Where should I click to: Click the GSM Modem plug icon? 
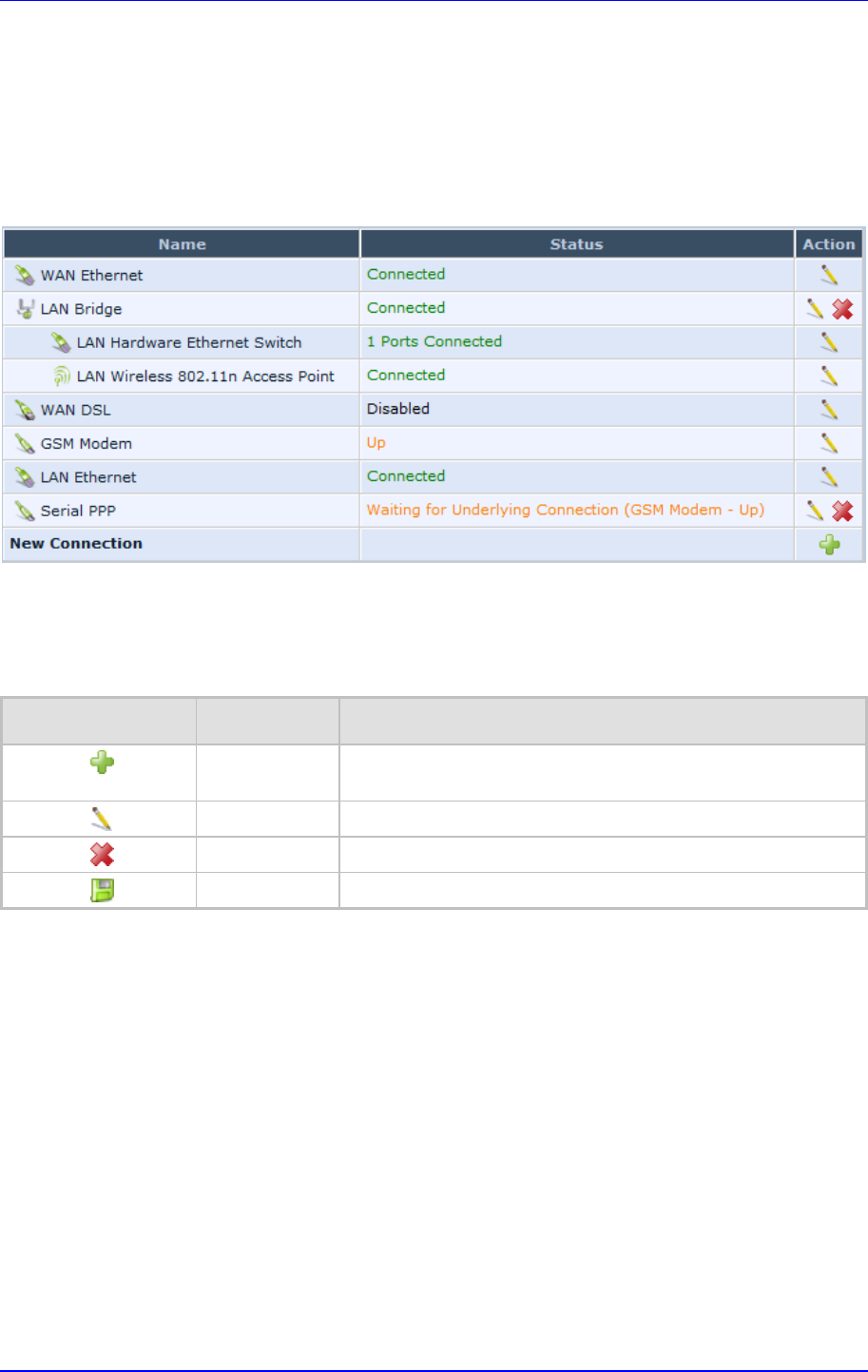25,444
